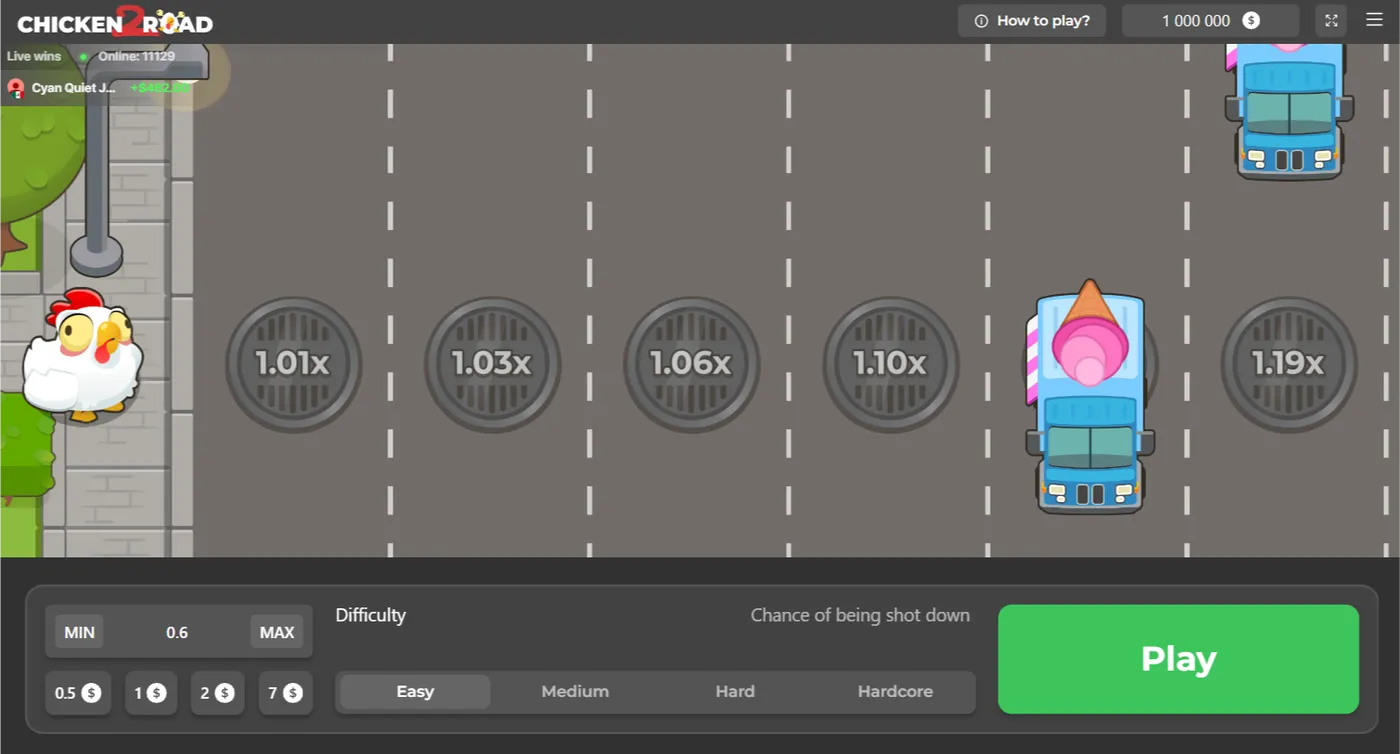Click the 1.01x manhole multiplier
The height and width of the screenshot is (754, 1400).
click(292, 364)
